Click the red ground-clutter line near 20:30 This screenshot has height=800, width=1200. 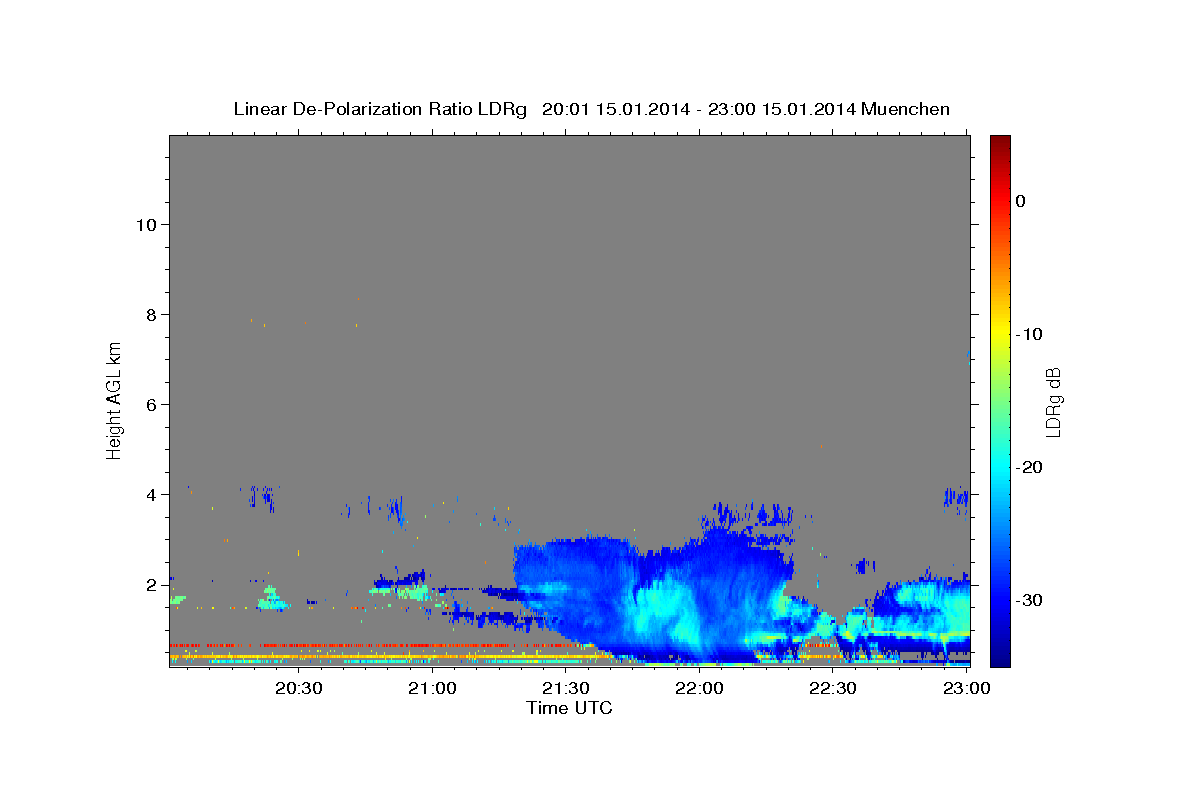pyautogui.click(x=300, y=645)
